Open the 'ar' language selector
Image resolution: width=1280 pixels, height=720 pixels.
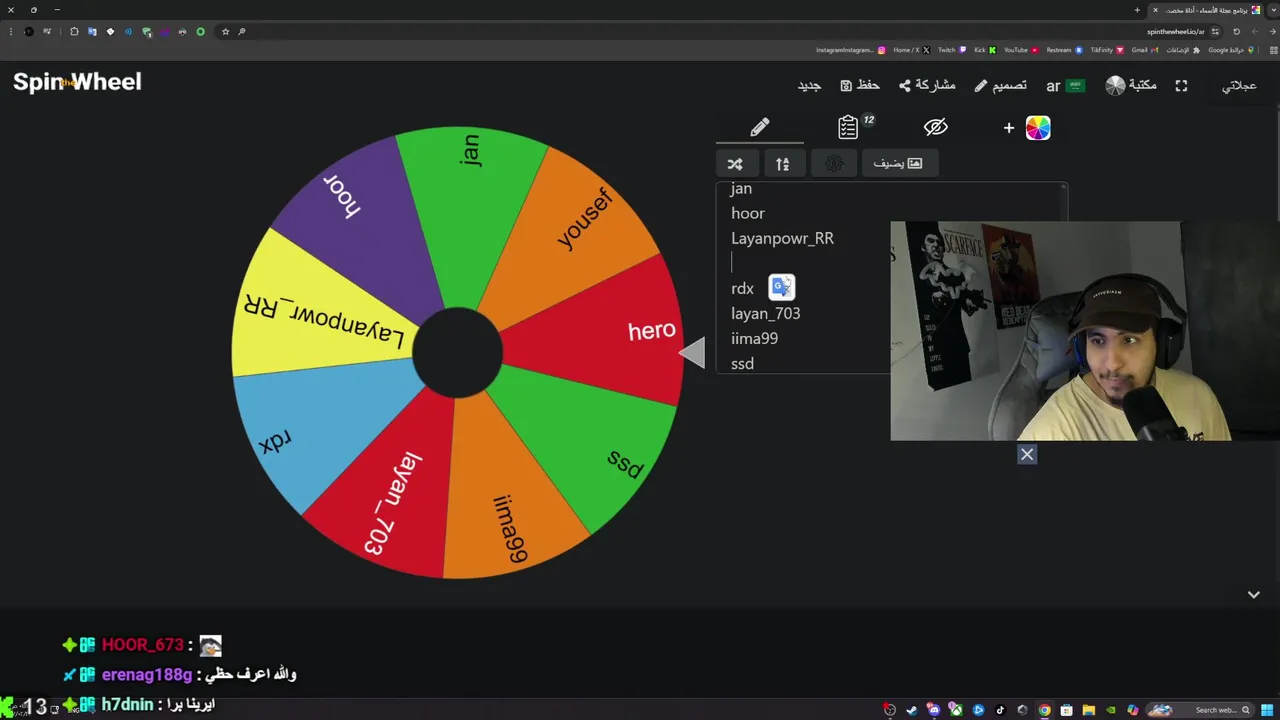(x=1065, y=86)
